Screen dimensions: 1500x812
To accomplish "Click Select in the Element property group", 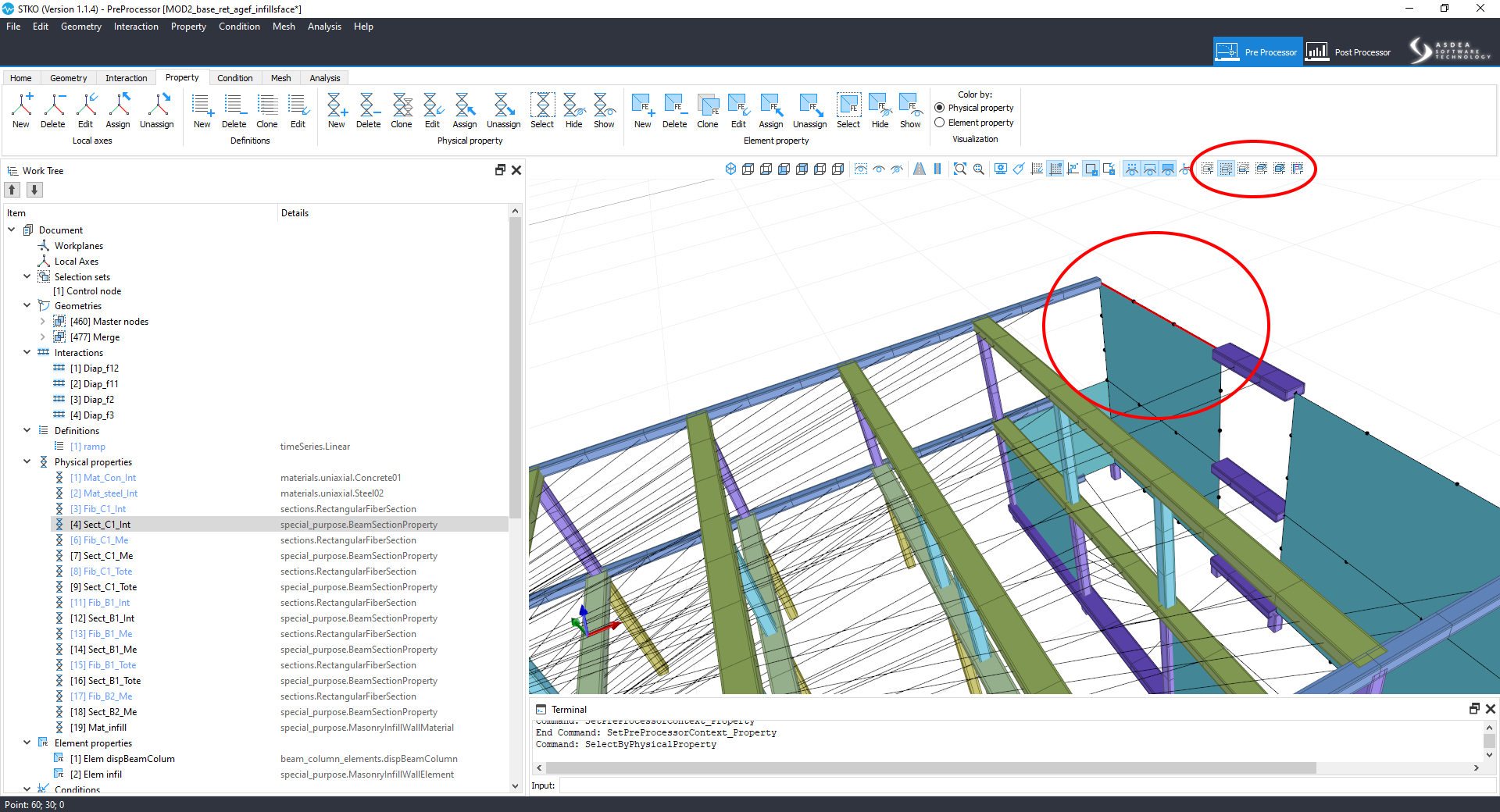I will click(x=848, y=110).
